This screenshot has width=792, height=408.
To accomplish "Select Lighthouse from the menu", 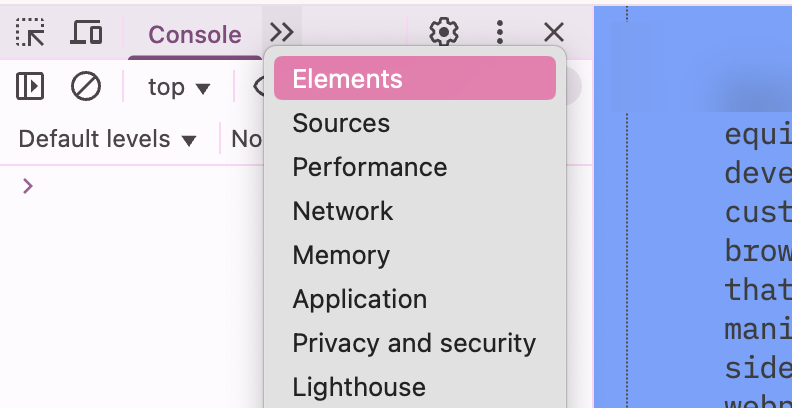I will pos(359,387).
